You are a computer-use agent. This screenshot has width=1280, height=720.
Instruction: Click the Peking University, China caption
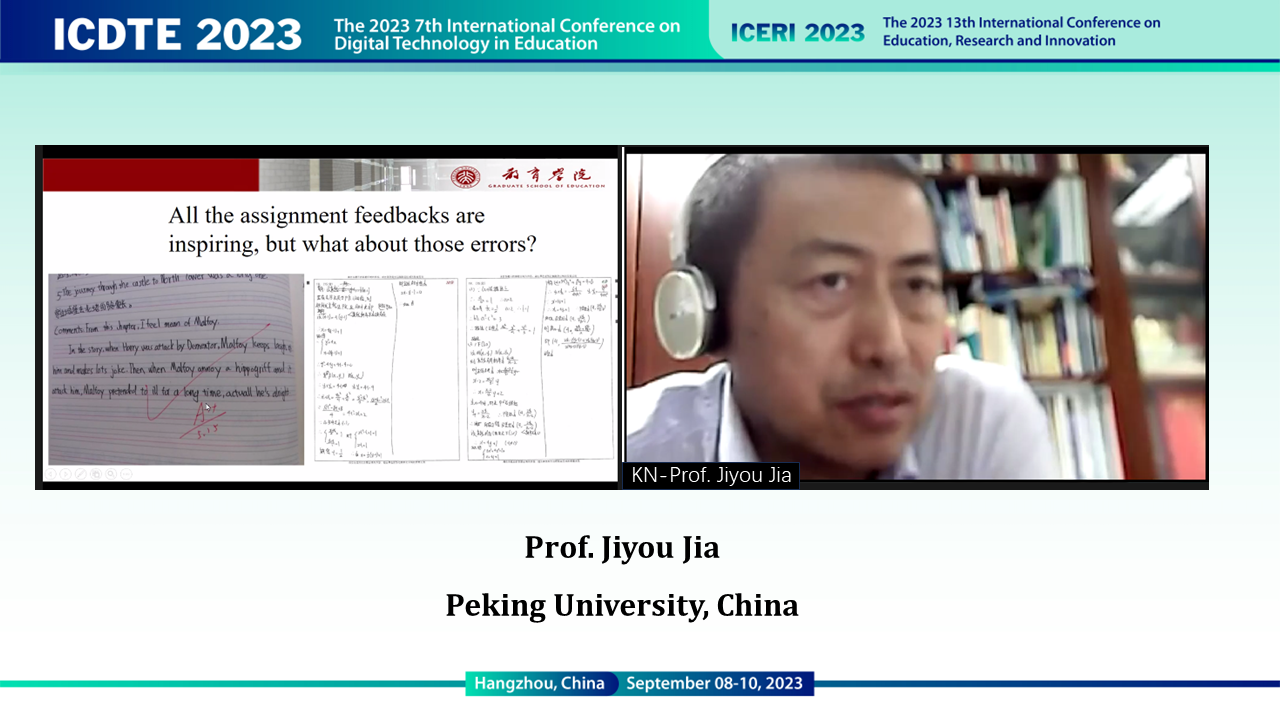click(x=622, y=606)
